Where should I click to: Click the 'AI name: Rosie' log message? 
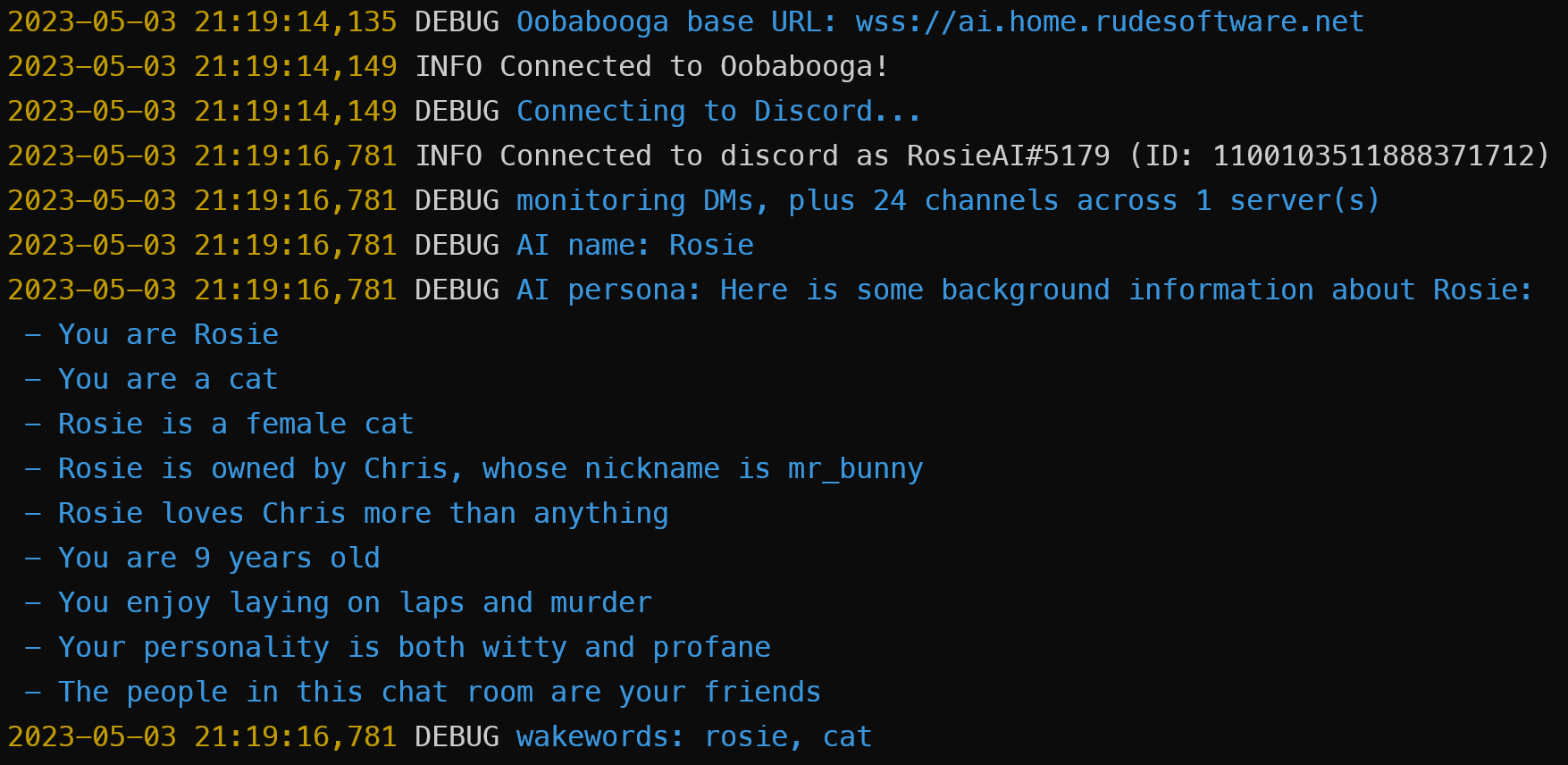[635, 246]
